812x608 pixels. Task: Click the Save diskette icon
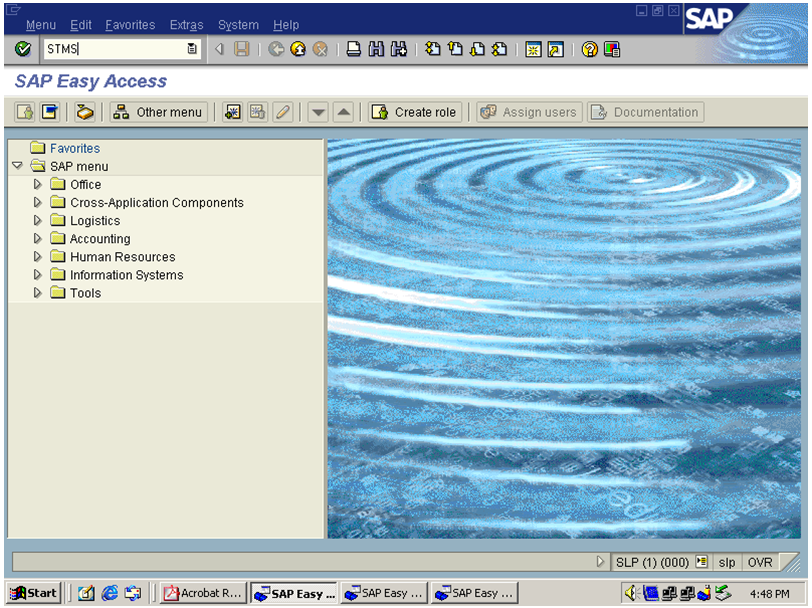pos(242,49)
